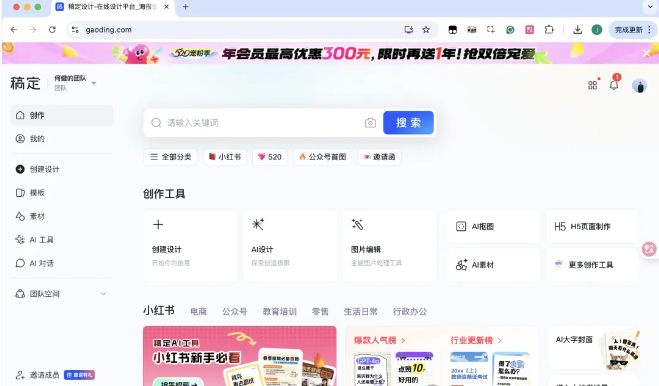659x386 pixels.
Task: Select the 520 quick tag
Action: point(270,157)
